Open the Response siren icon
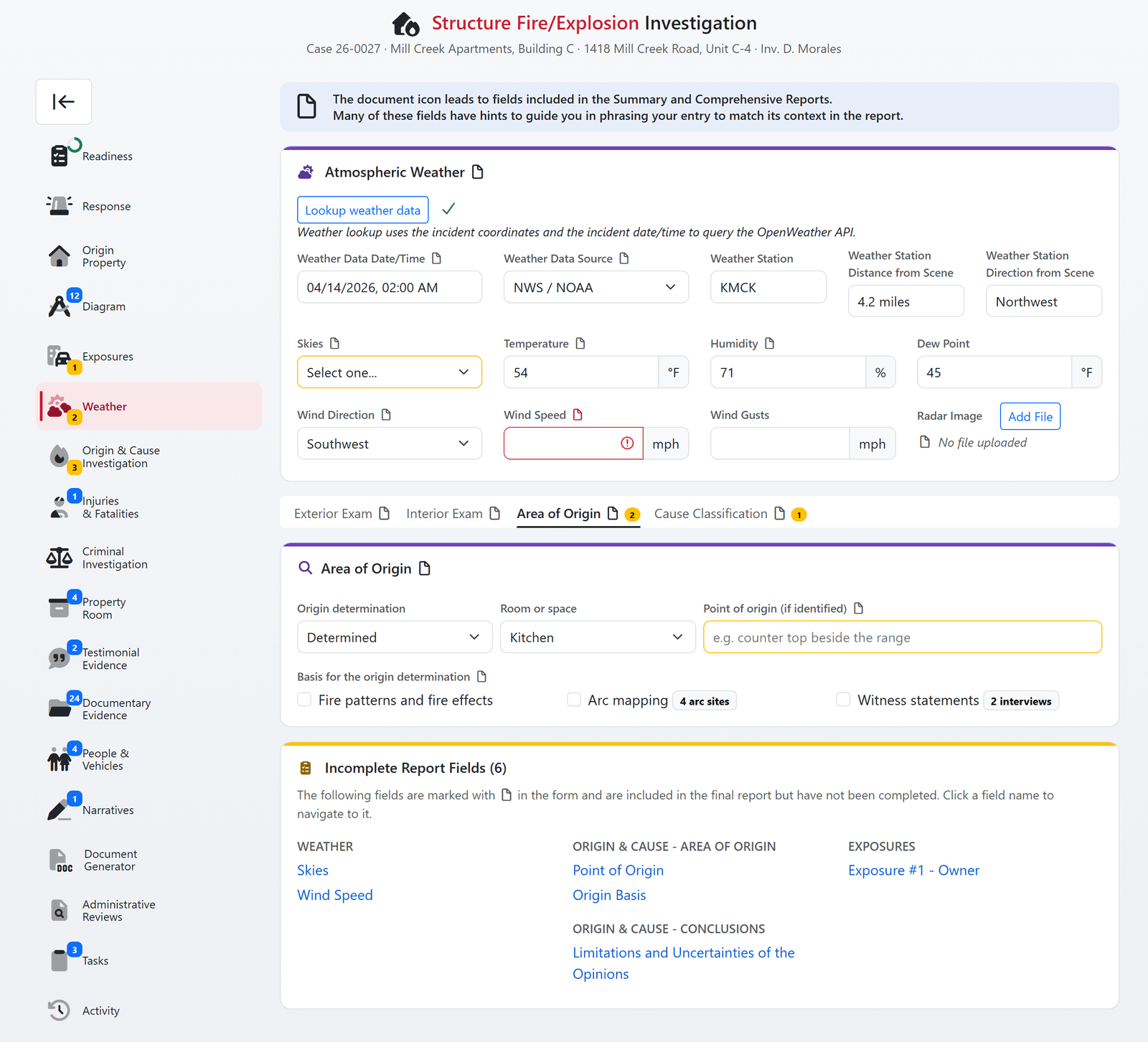Viewport: 1148px width, 1042px height. (x=60, y=206)
